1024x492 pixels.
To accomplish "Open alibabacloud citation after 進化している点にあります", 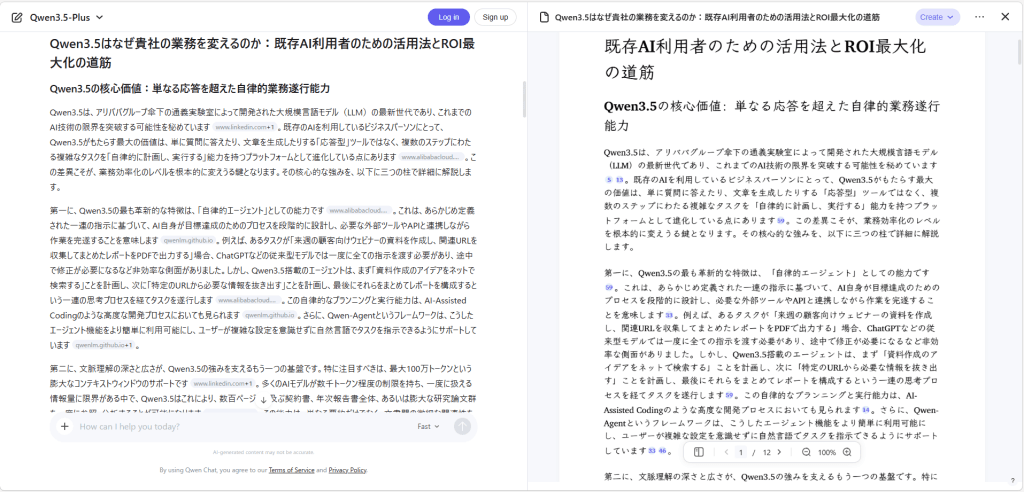I will pyautogui.click(x=432, y=157).
